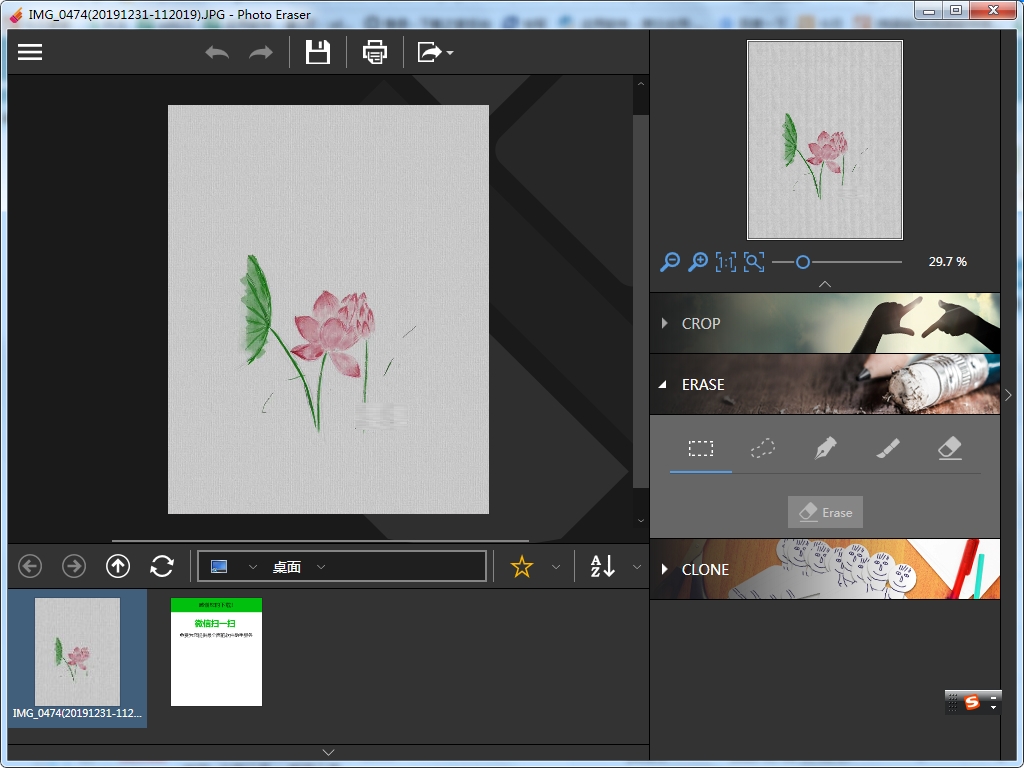Select the lasso free-form selection tool
The height and width of the screenshot is (768, 1024).
click(762, 449)
